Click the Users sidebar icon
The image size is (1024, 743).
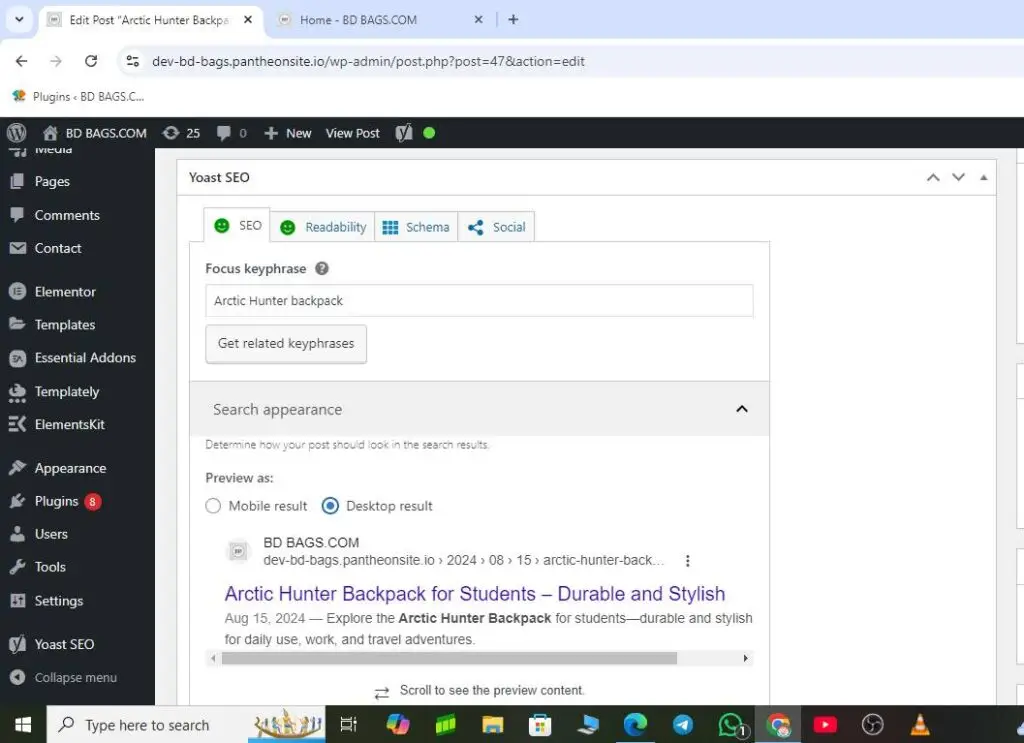pyautogui.click(x=18, y=534)
